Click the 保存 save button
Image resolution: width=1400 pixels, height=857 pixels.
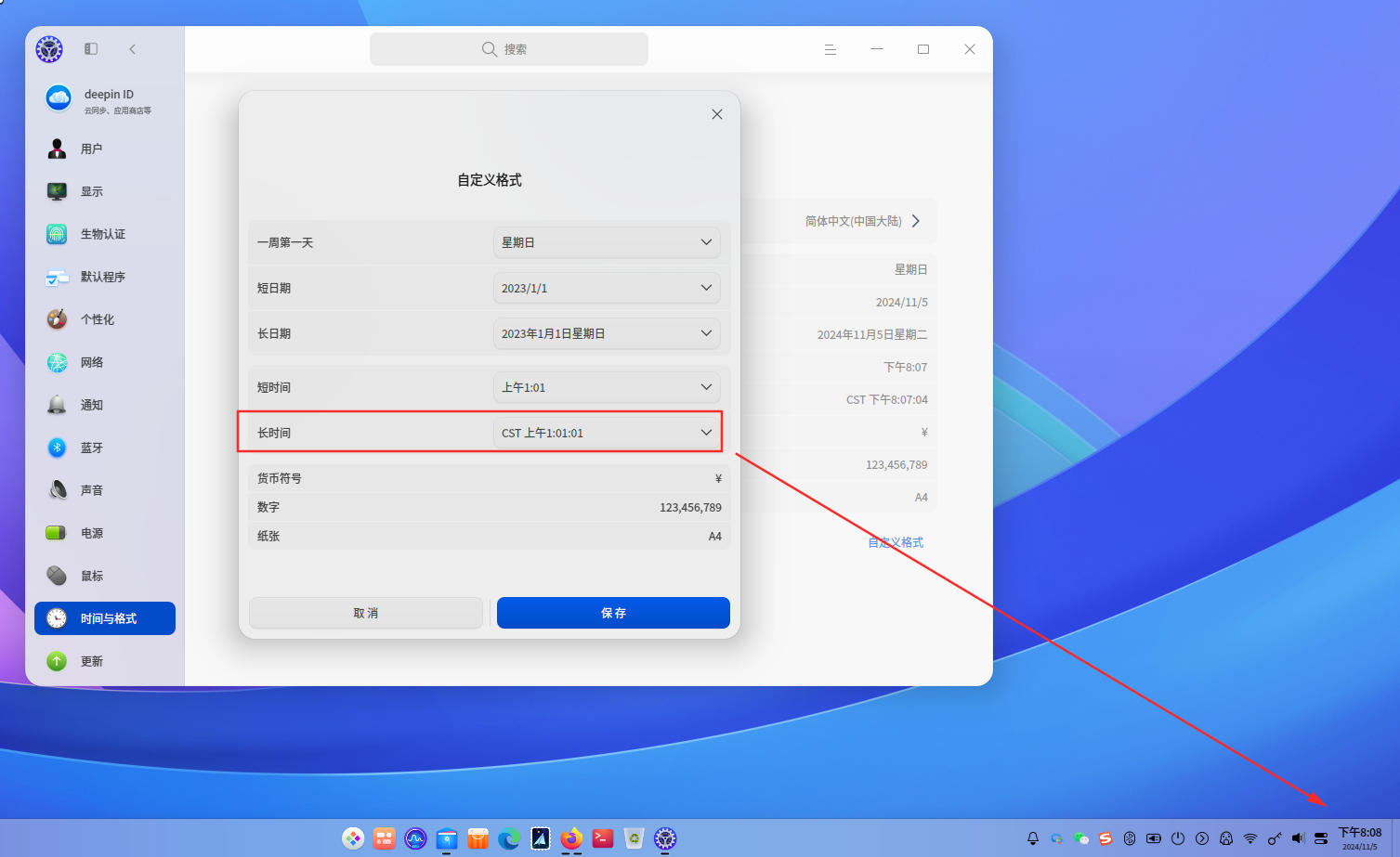(x=613, y=613)
